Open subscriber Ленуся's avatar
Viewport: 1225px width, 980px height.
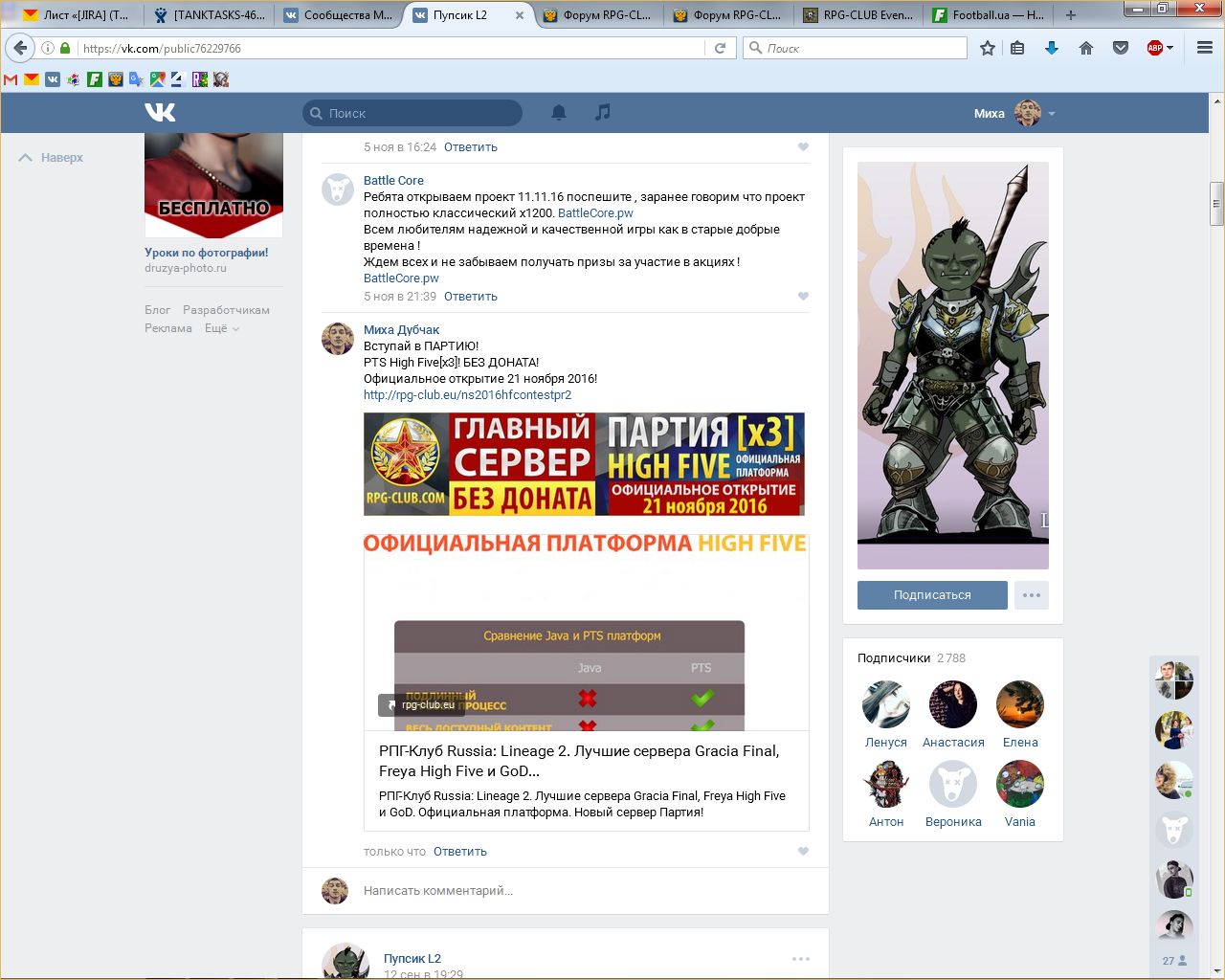coord(886,705)
